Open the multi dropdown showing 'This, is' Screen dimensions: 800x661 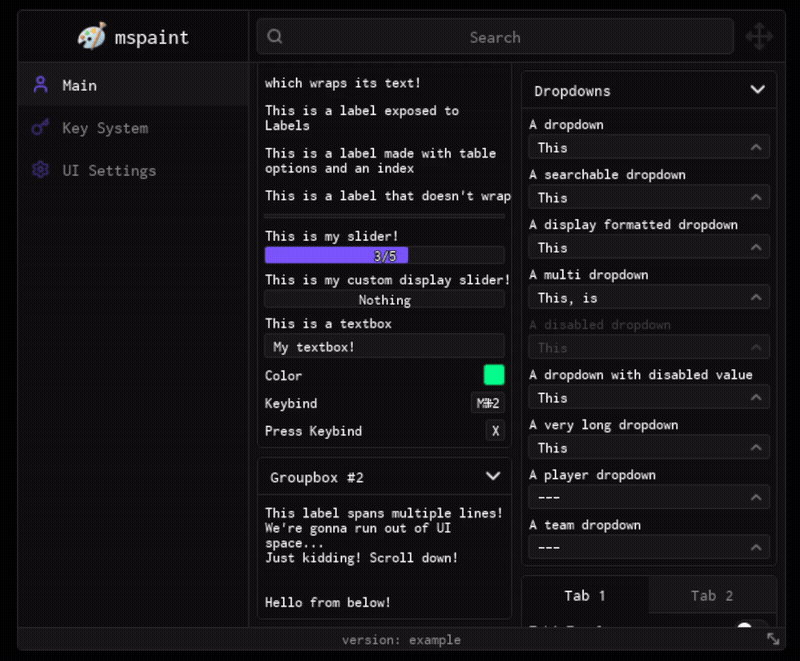(649, 297)
